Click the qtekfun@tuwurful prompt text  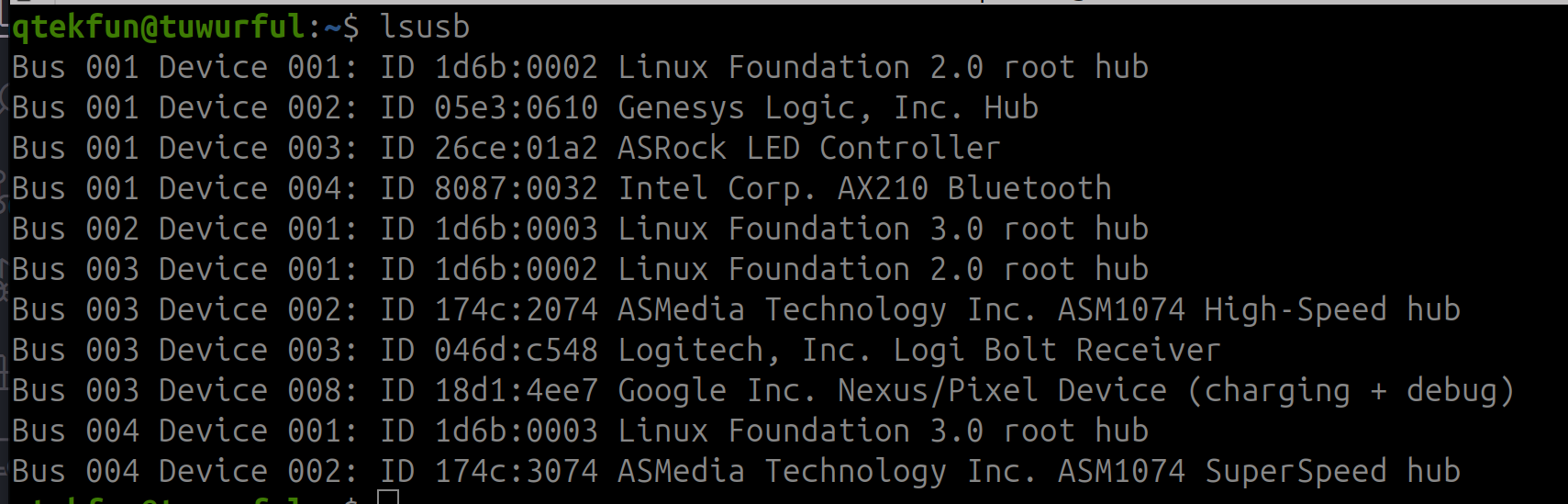click(158, 27)
